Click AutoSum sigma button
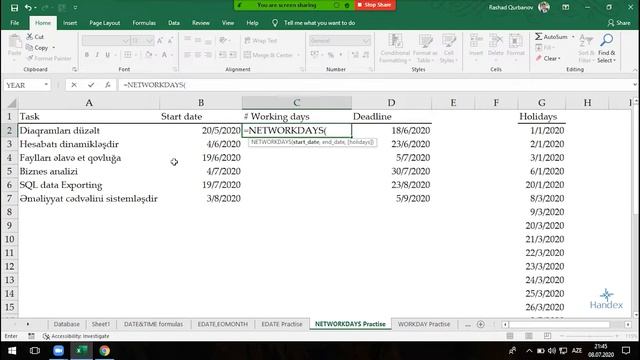This screenshot has height=360, width=640. pyautogui.click(x=551, y=37)
